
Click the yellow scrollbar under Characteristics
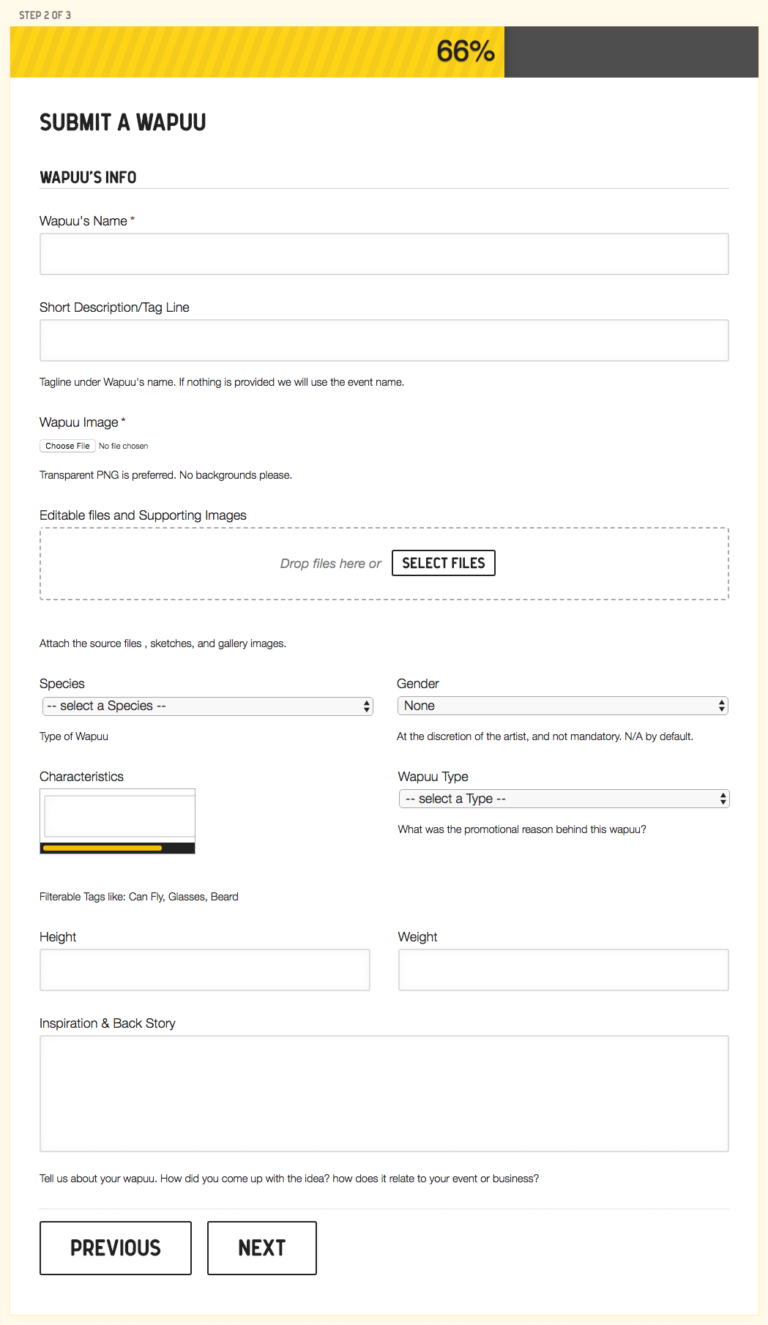pyautogui.click(x=101, y=848)
